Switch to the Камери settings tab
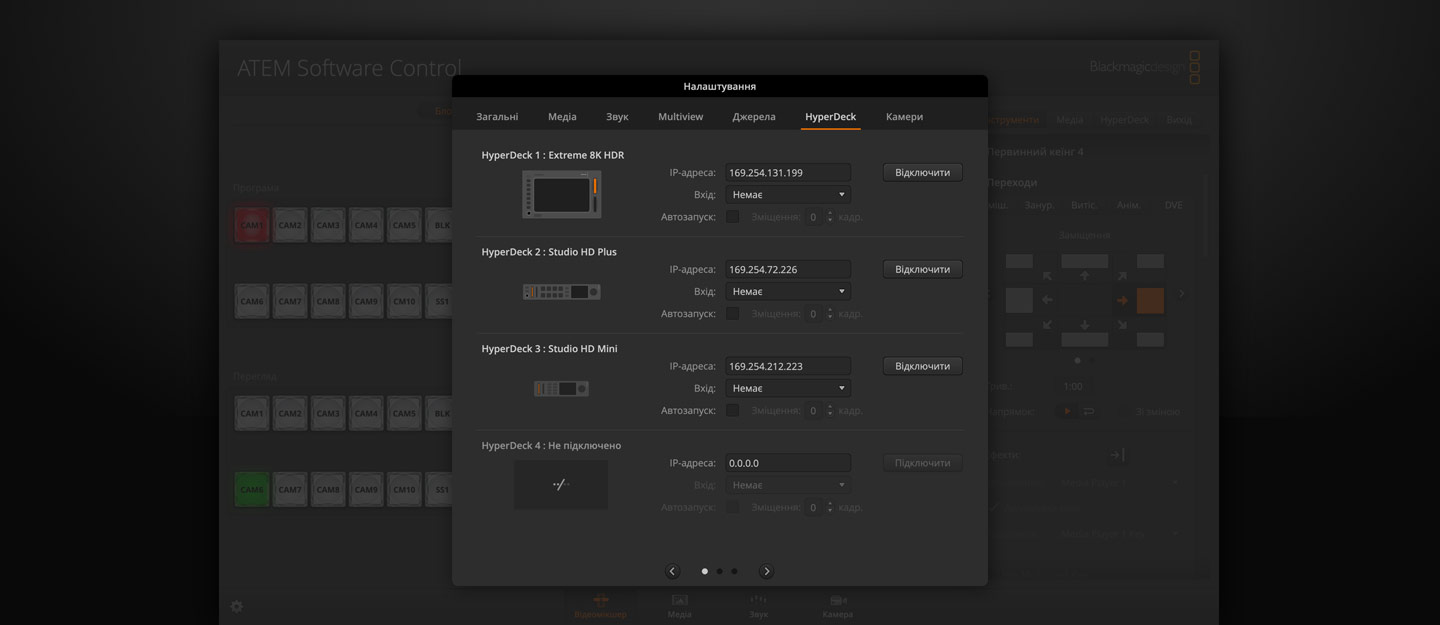 tap(904, 116)
